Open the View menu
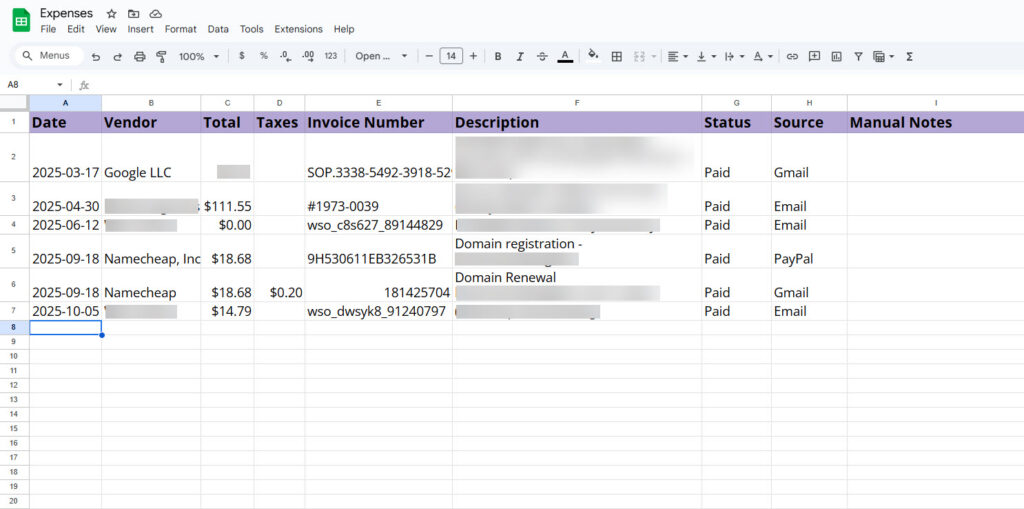This screenshot has width=1024, height=509. coord(106,29)
